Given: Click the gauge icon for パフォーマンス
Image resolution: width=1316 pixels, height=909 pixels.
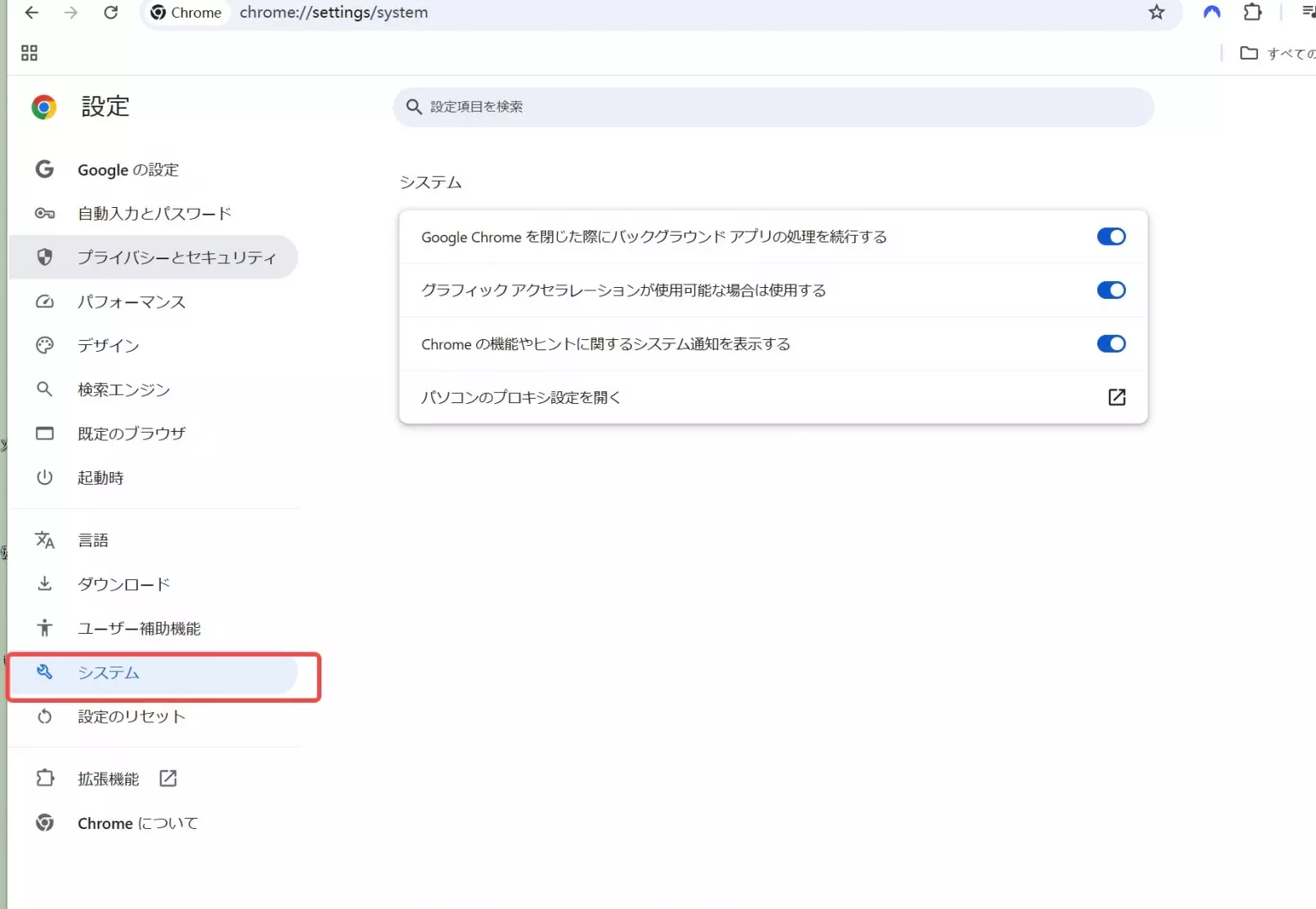Looking at the screenshot, I should pyautogui.click(x=45, y=301).
